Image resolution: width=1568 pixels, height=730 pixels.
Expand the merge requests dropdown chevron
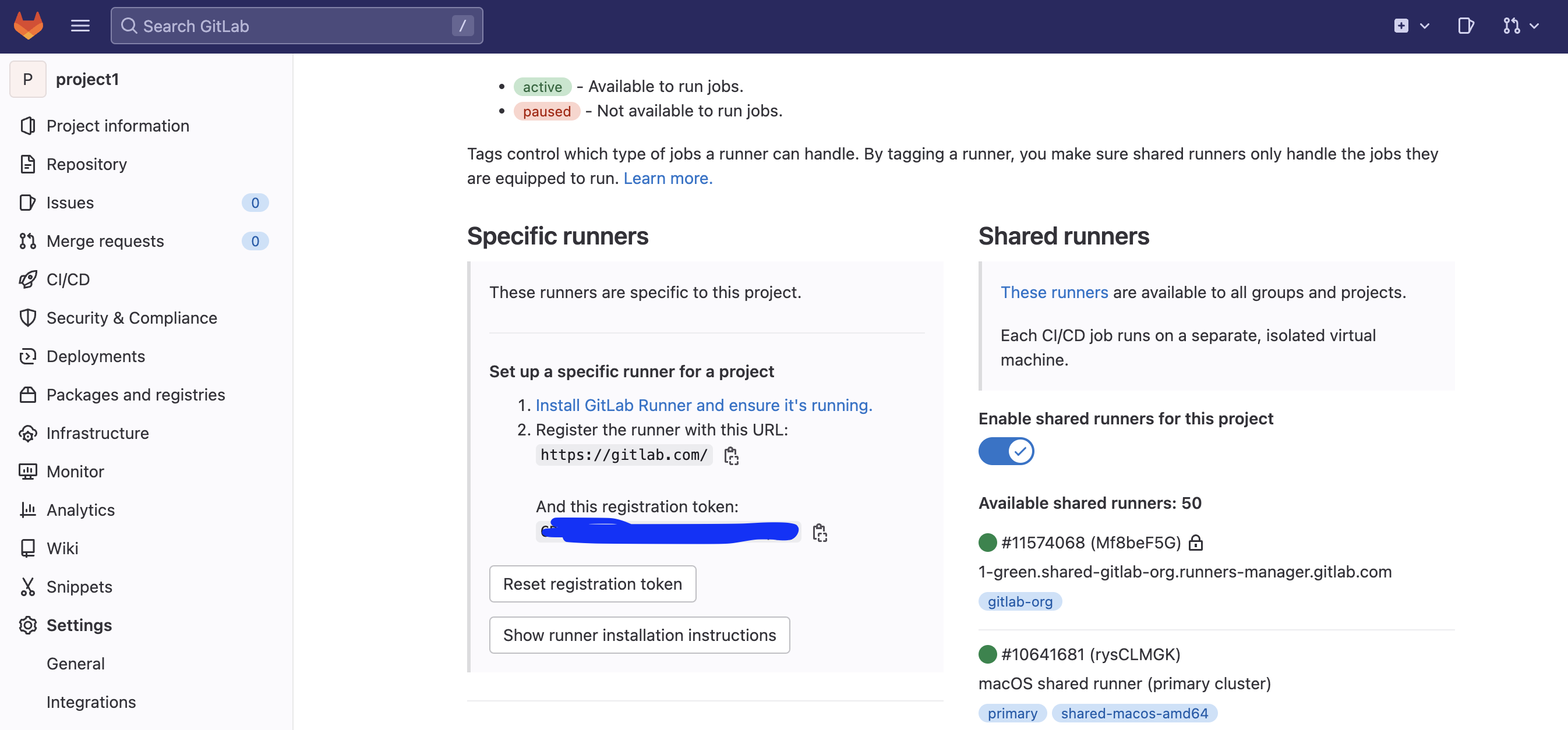pyautogui.click(x=1535, y=26)
